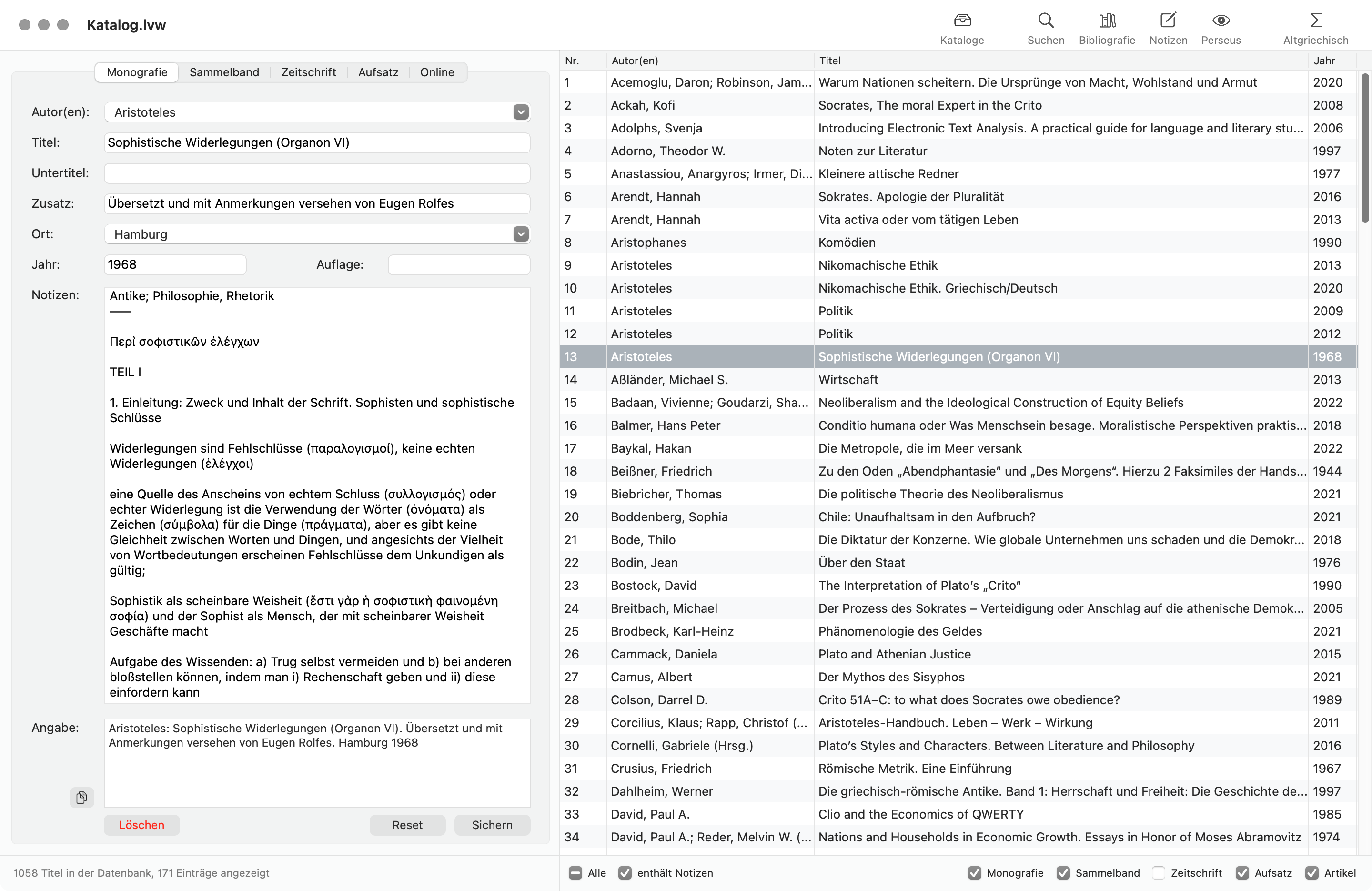The height and width of the screenshot is (891, 1372).
Task: Switch to the Zeitschrift tab
Action: 308,72
